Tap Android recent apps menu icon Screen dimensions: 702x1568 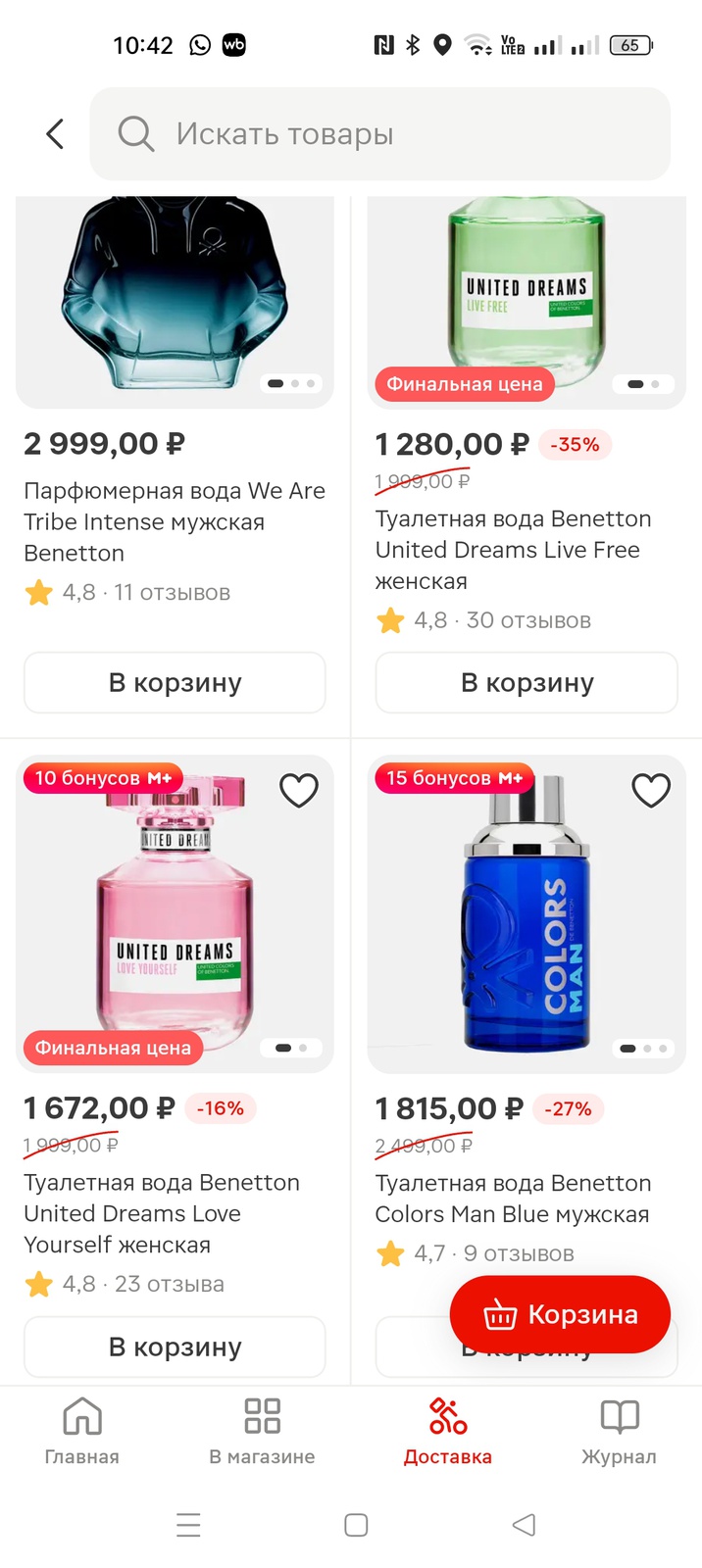pyautogui.click(x=188, y=1524)
